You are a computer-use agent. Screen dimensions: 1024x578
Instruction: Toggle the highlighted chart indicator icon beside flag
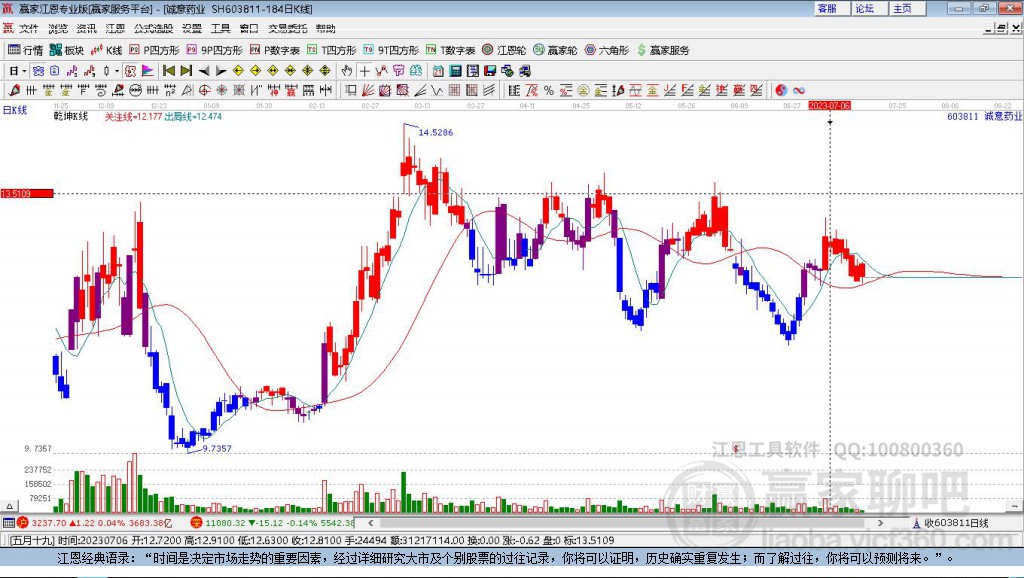[129, 71]
